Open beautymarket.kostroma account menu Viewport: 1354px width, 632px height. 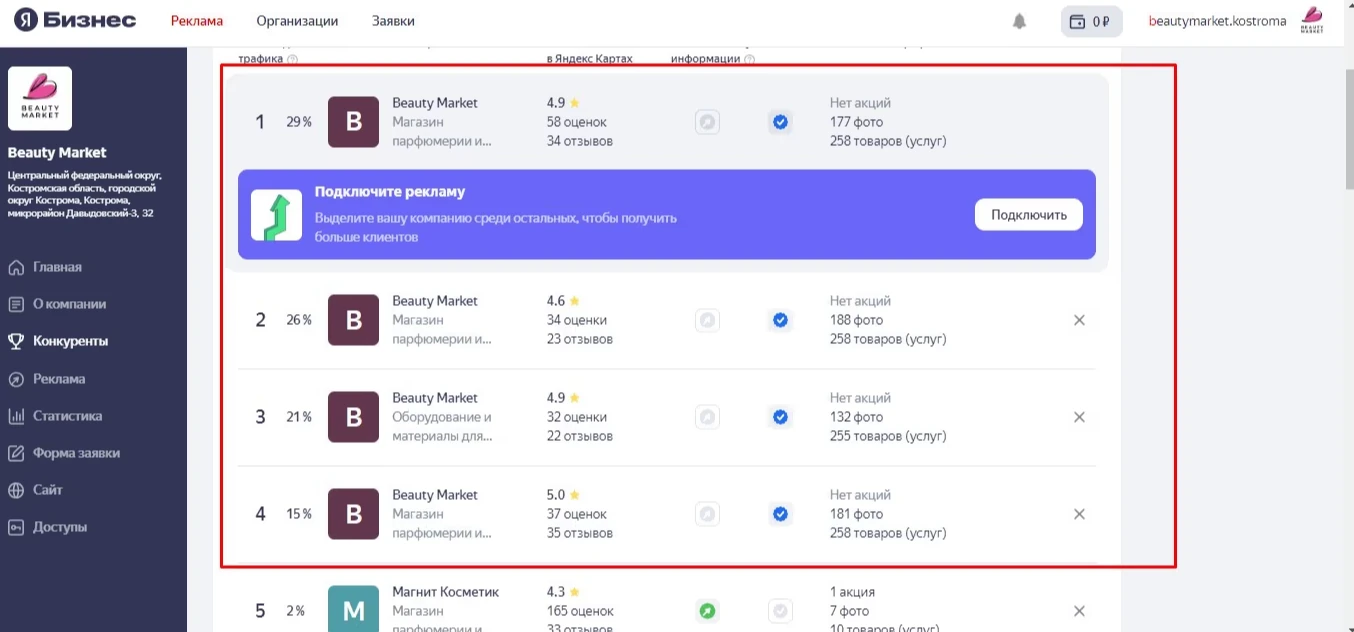click(1217, 21)
